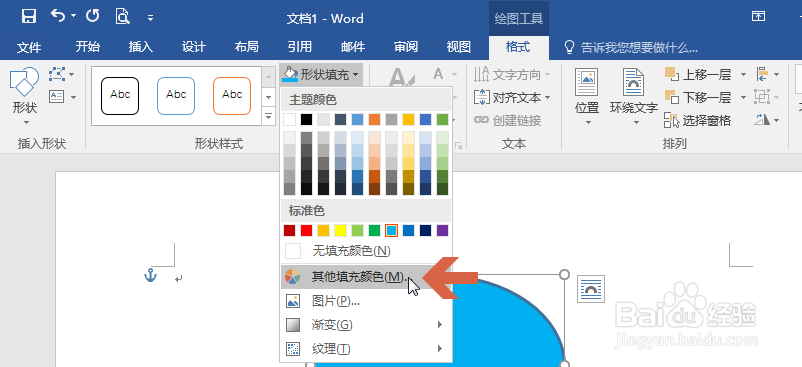Image resolution: width=802 pixels, height=367 pixels.
Task: Open 其他填充颜色(M) menu item
Action: point(366,277)
